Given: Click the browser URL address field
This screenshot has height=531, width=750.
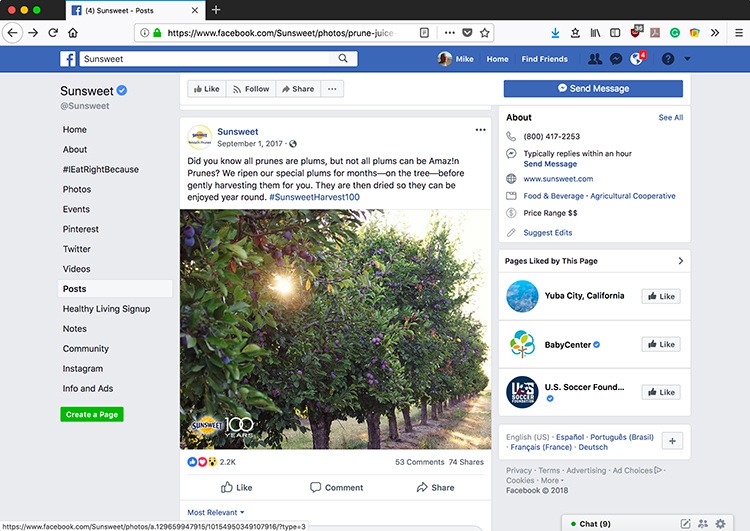Looking at the screenshot, I should [x=280, y=33].
